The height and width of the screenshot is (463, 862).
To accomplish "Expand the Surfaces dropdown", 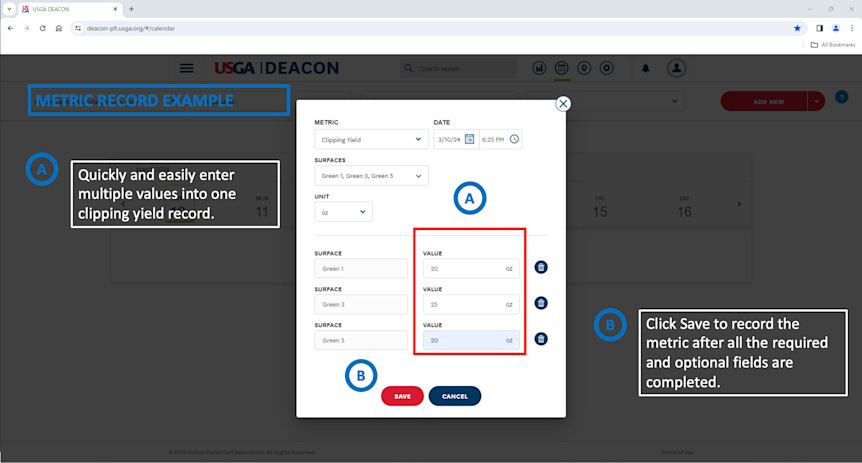I will click(371, 175).
